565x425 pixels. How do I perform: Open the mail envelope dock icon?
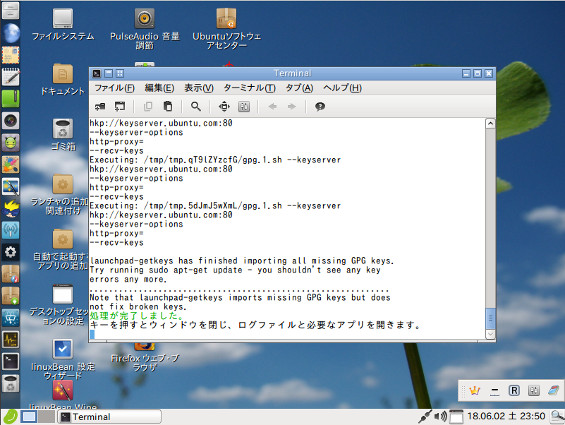10,54
